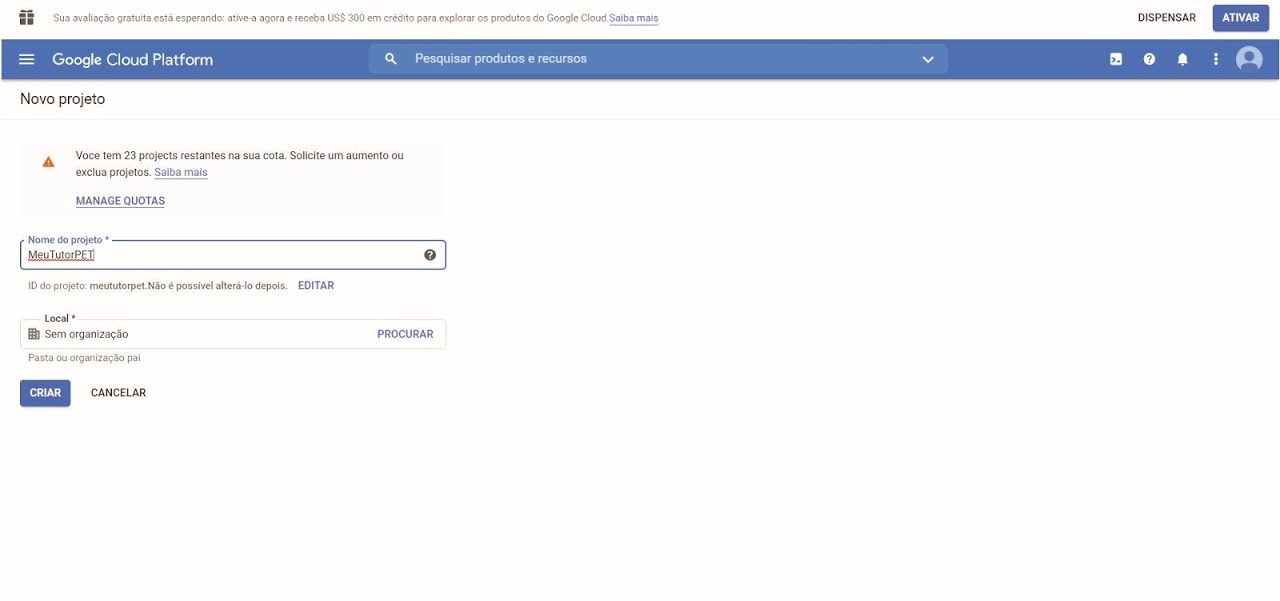Open the help question mark icon
The image size is (1280, 601).
point(1149,60)
